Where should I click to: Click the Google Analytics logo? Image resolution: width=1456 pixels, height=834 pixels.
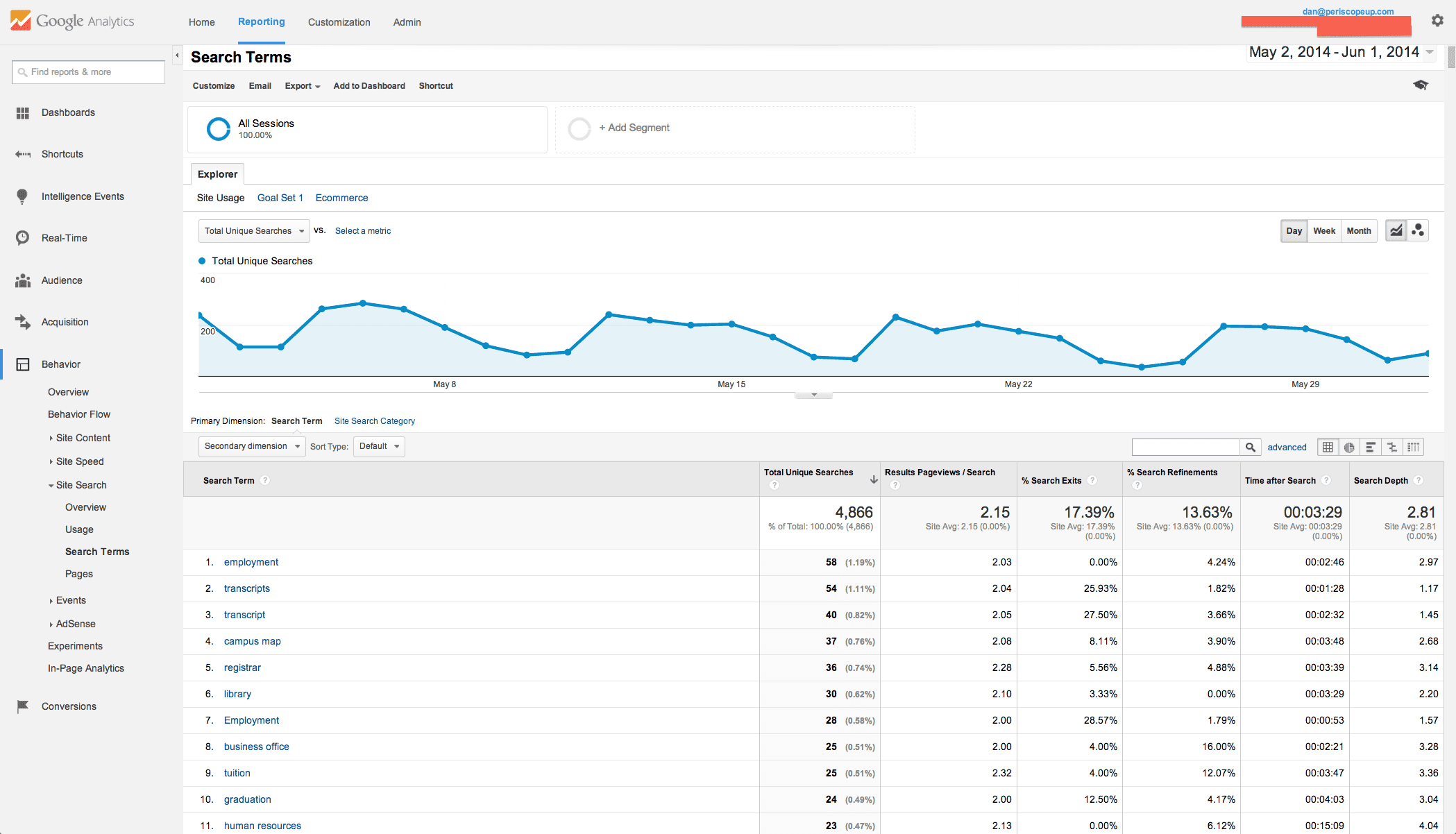point(72,21)
